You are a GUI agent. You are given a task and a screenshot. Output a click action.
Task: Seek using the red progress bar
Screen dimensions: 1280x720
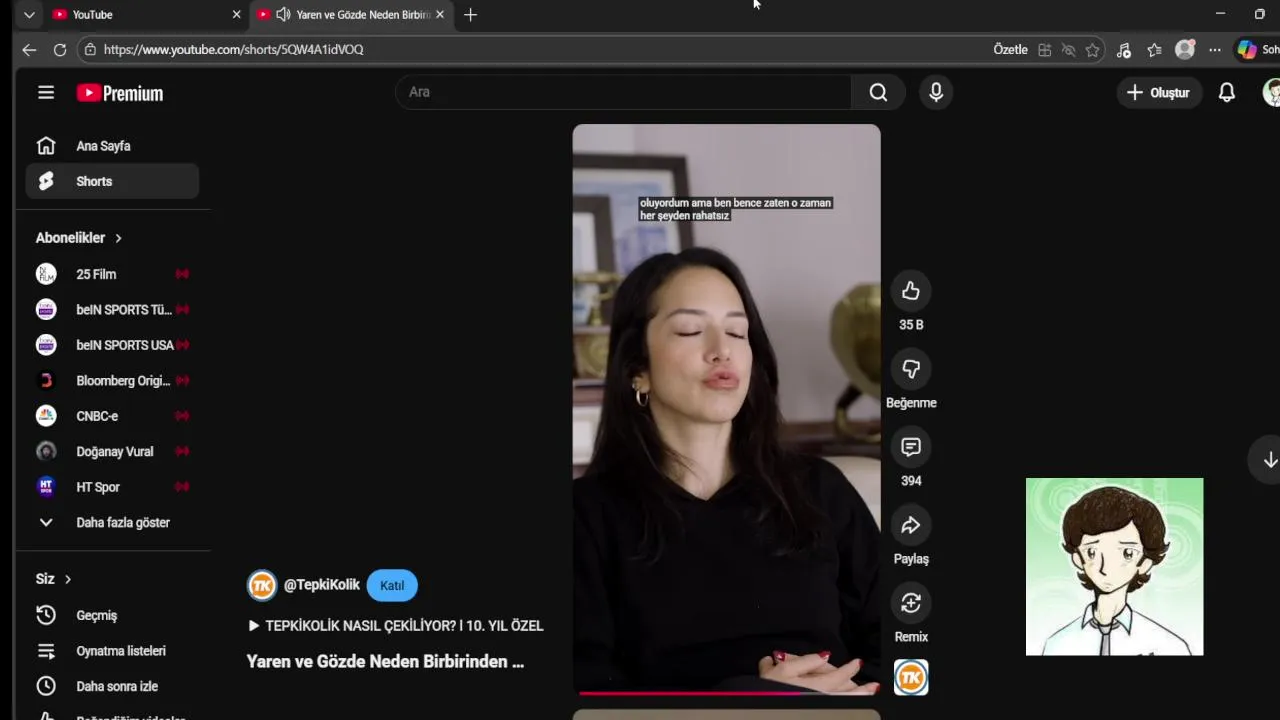(726, 692)
